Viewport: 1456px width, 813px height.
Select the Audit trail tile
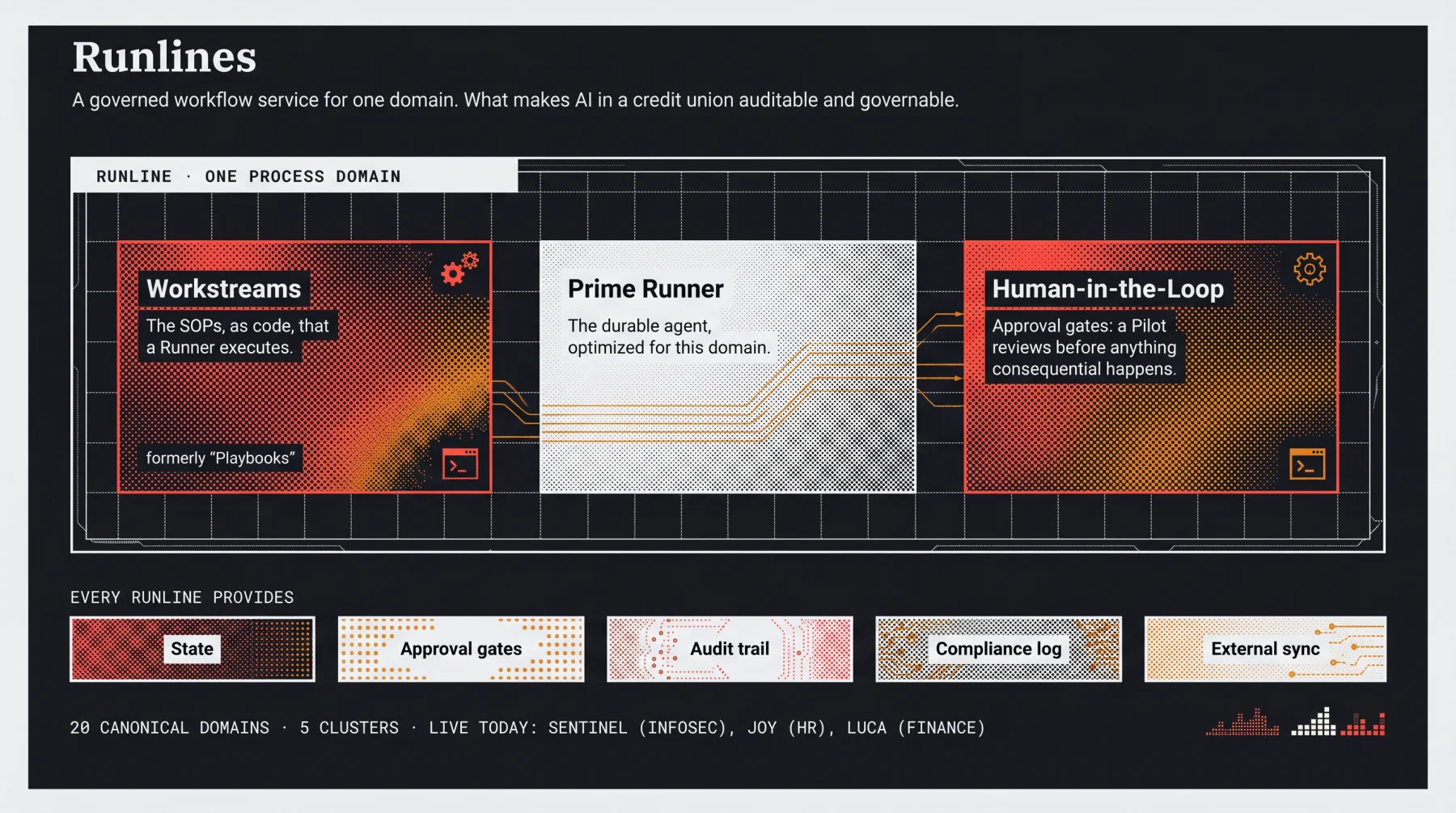(730, 649)
